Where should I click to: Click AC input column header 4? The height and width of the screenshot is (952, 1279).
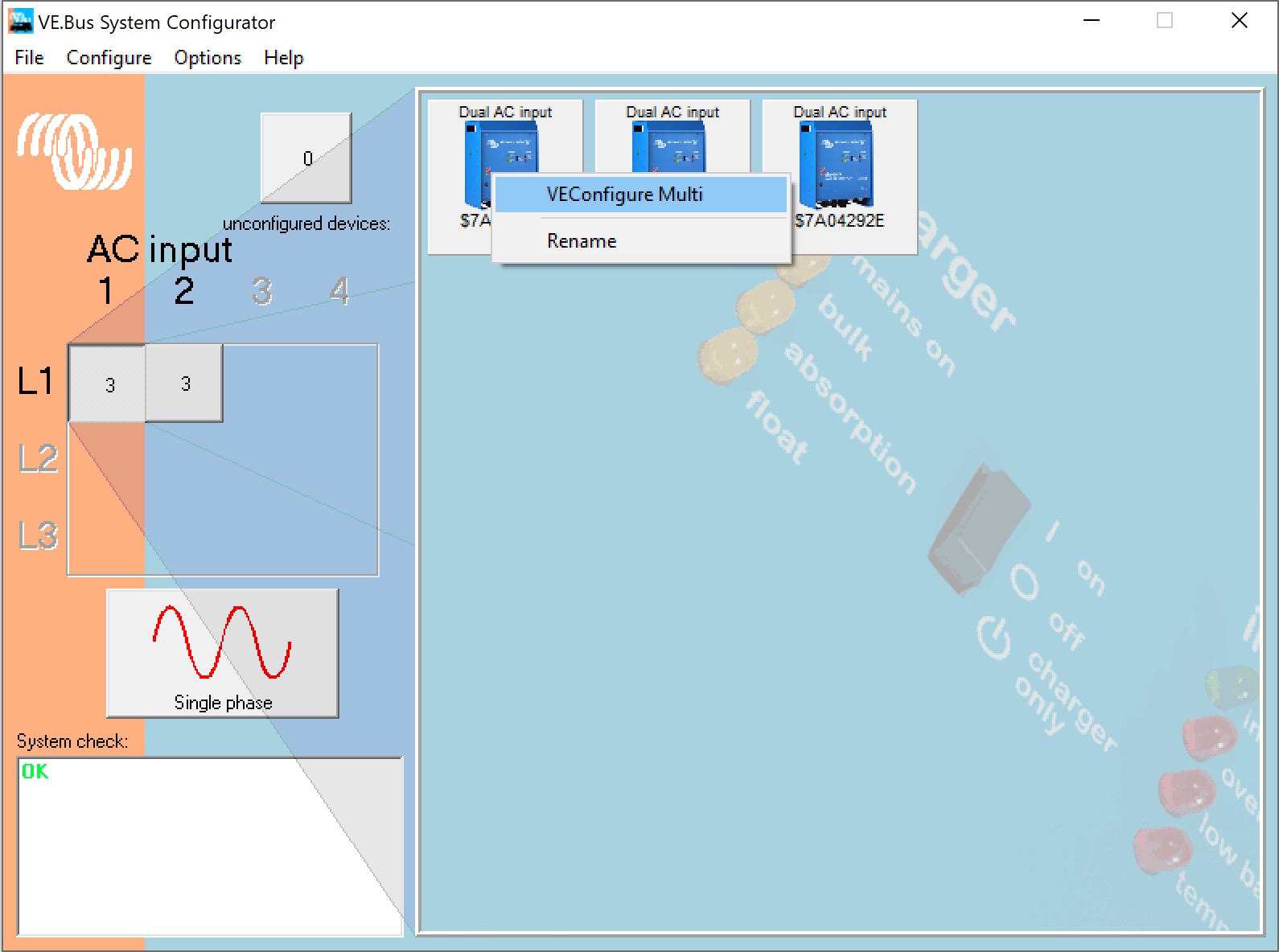coord(339,291)
